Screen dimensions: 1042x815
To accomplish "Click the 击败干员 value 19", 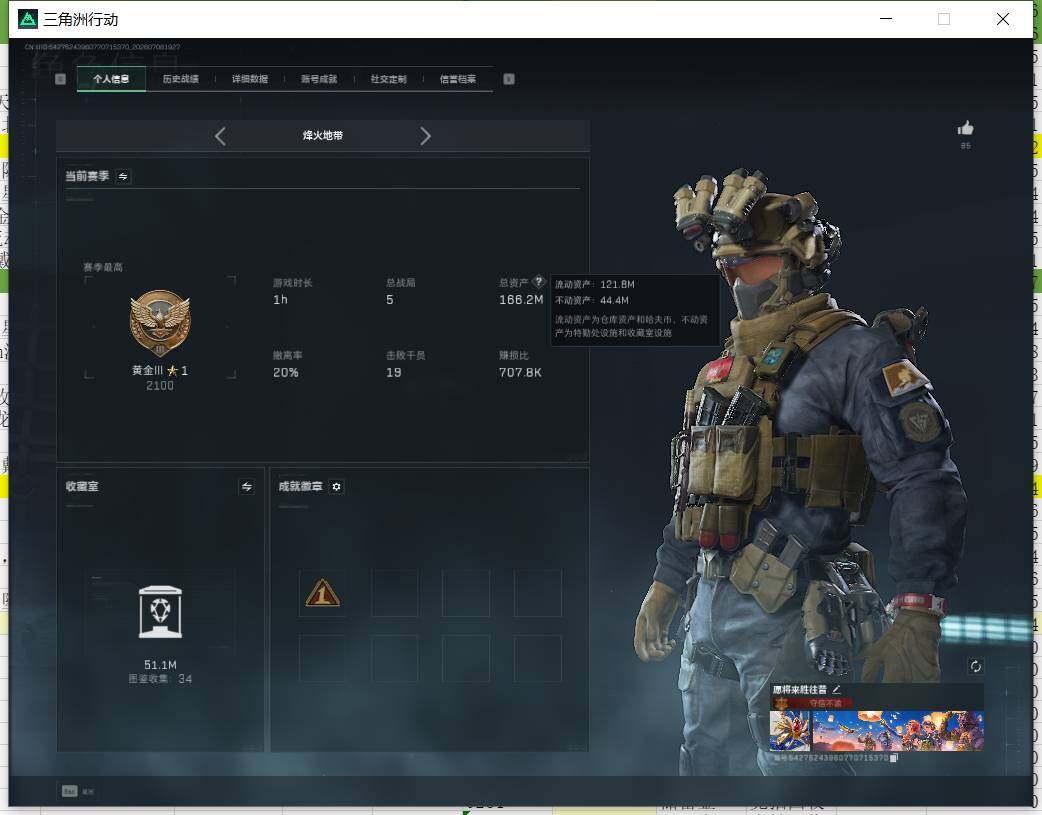I will (x=393, y=373).
